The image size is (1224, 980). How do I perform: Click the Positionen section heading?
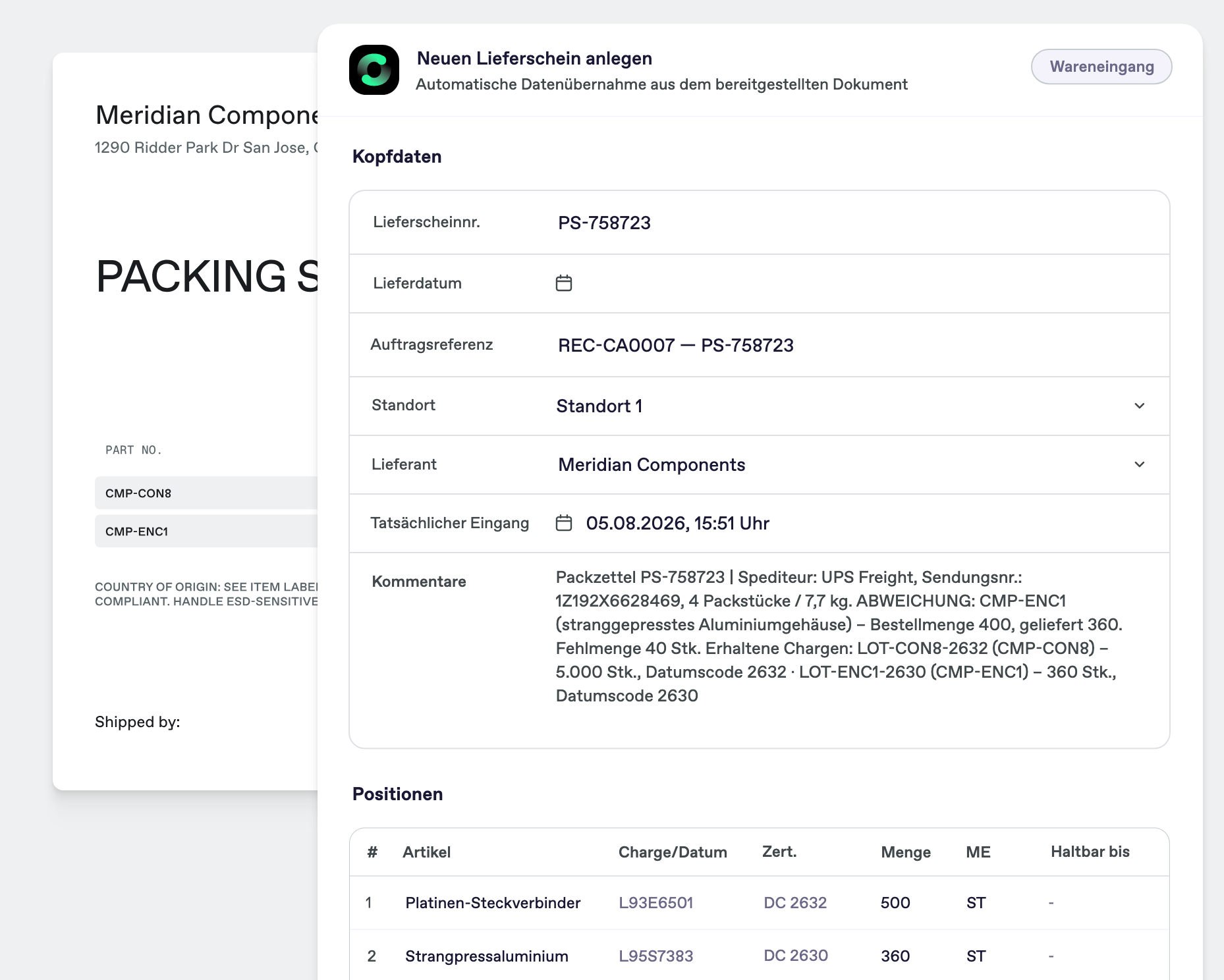(398, 794)
